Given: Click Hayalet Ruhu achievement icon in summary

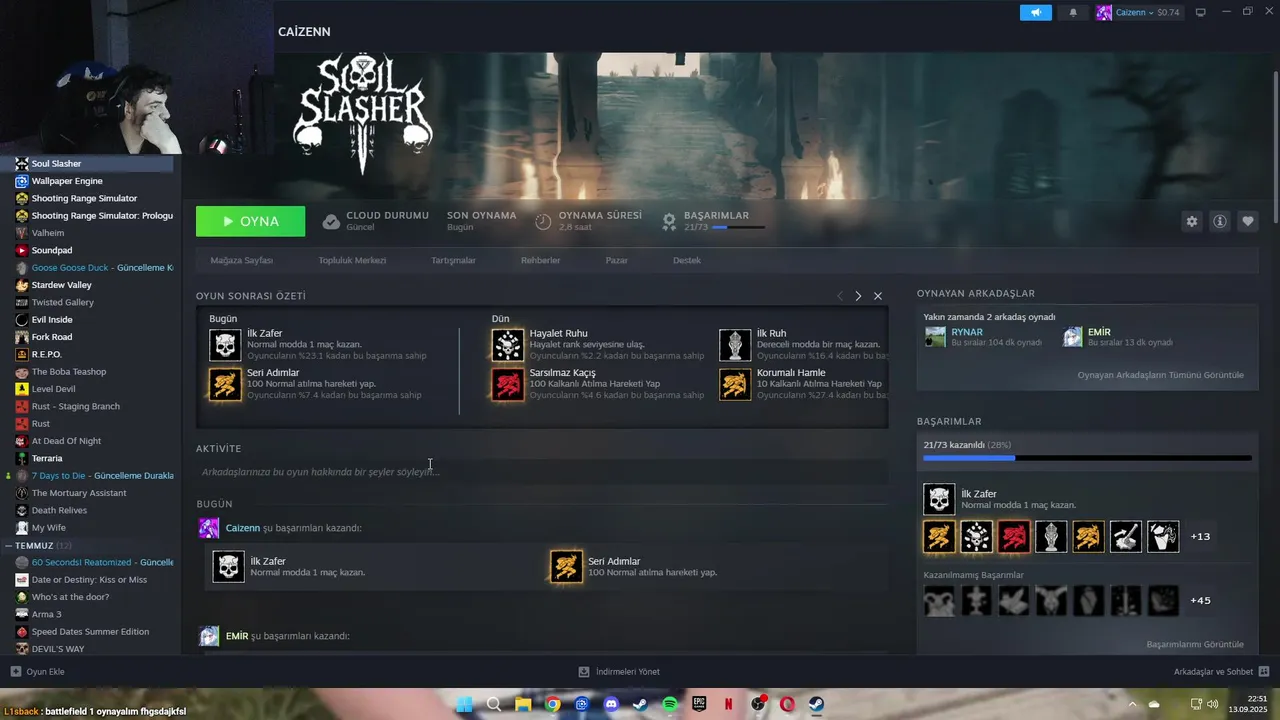Looking at the screenshot, I should pyautogui.click(x=507, y=344).
